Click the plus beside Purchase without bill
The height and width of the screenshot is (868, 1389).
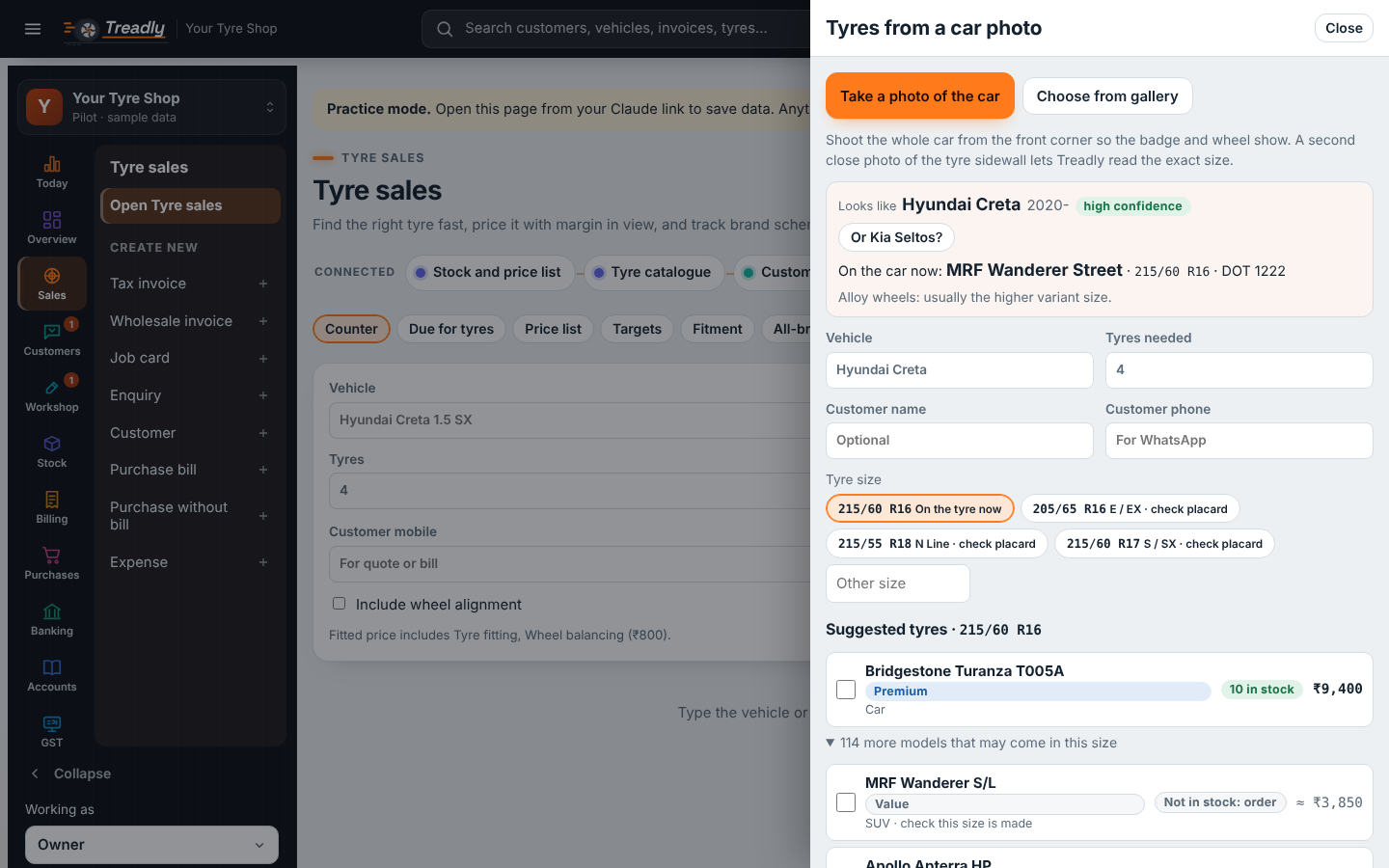(263, 516)
